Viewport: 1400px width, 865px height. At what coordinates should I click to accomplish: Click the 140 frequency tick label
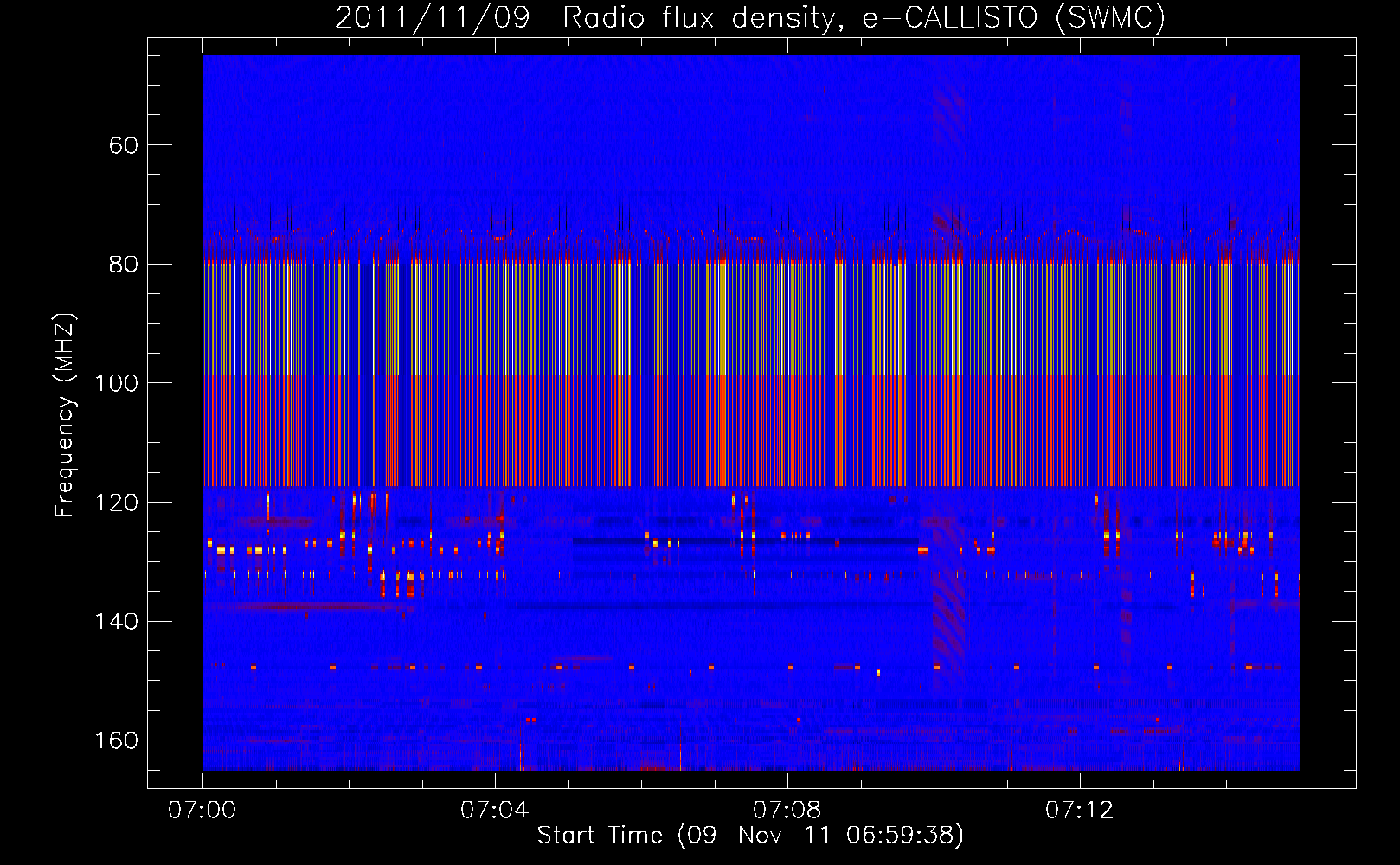116,621
